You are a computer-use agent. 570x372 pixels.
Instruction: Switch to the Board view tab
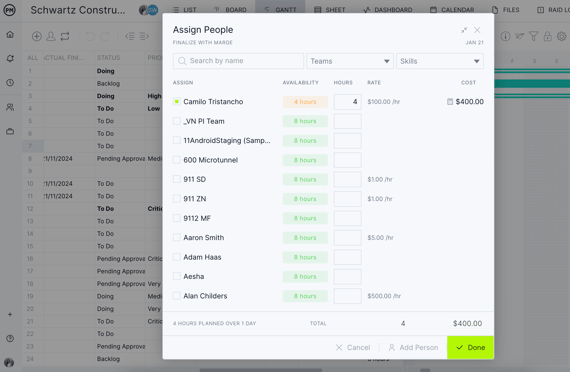pos(230,10)
